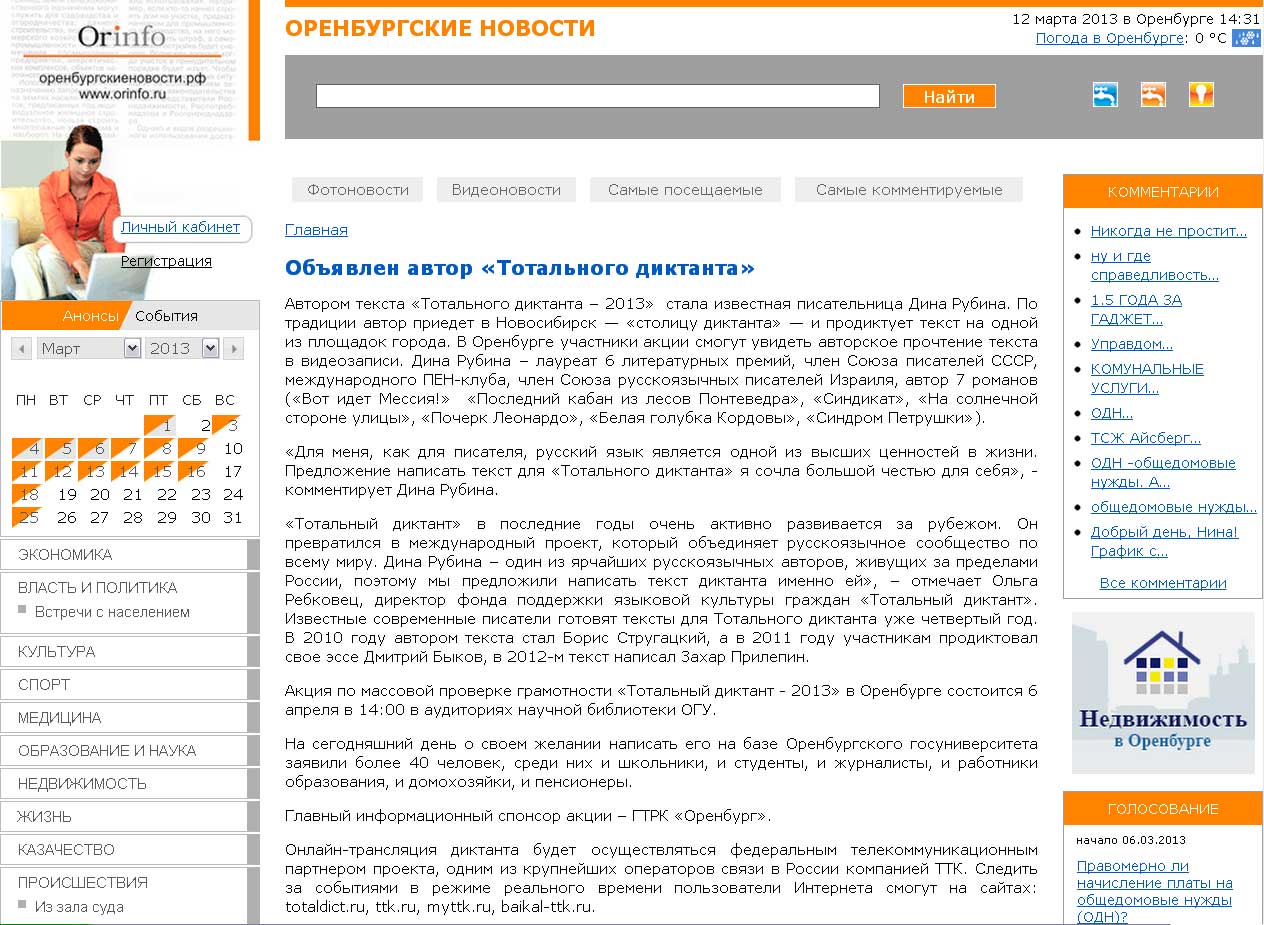Open comment Добрый день, Нина! График с...

[x=1164, y=541]
